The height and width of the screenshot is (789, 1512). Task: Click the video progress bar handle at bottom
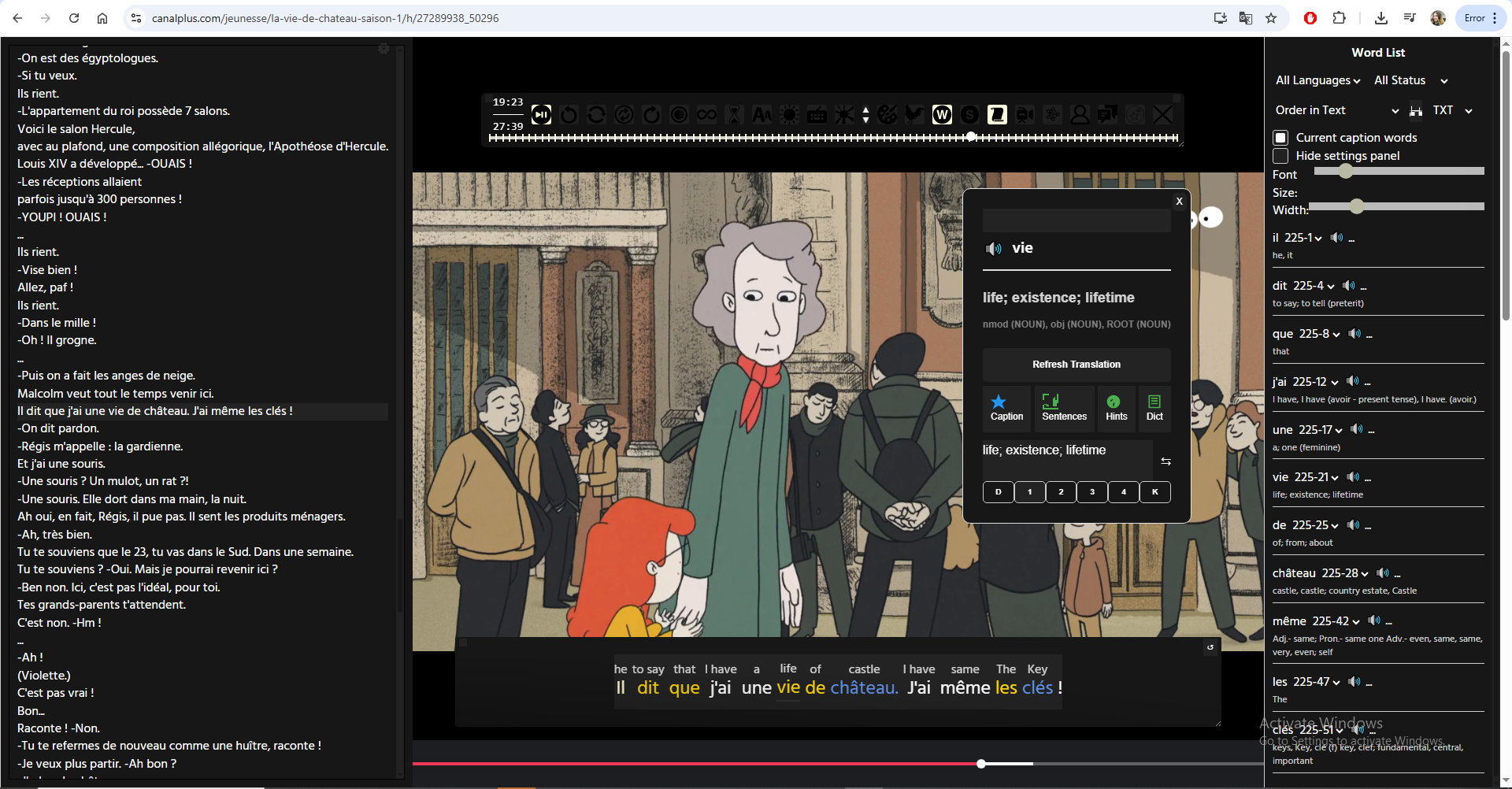[x=981, y=764]
